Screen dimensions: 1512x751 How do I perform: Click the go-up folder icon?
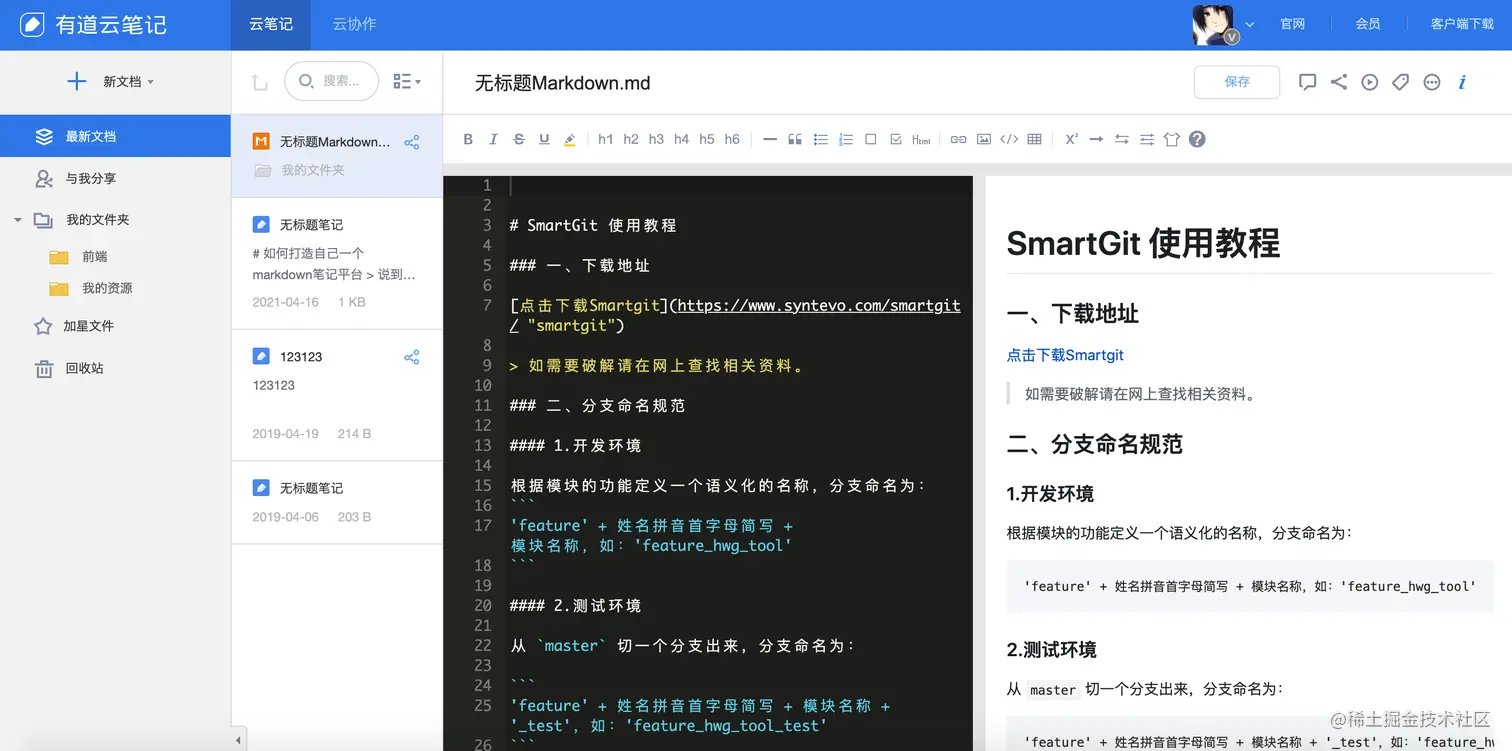click(x=260, y=83)
